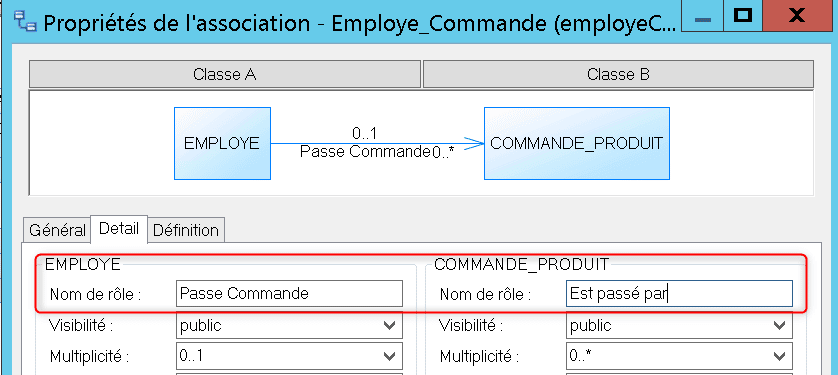838x375 pixels.
Task: Select the EMPLOYE class box in preview
Action: point(222,143)
